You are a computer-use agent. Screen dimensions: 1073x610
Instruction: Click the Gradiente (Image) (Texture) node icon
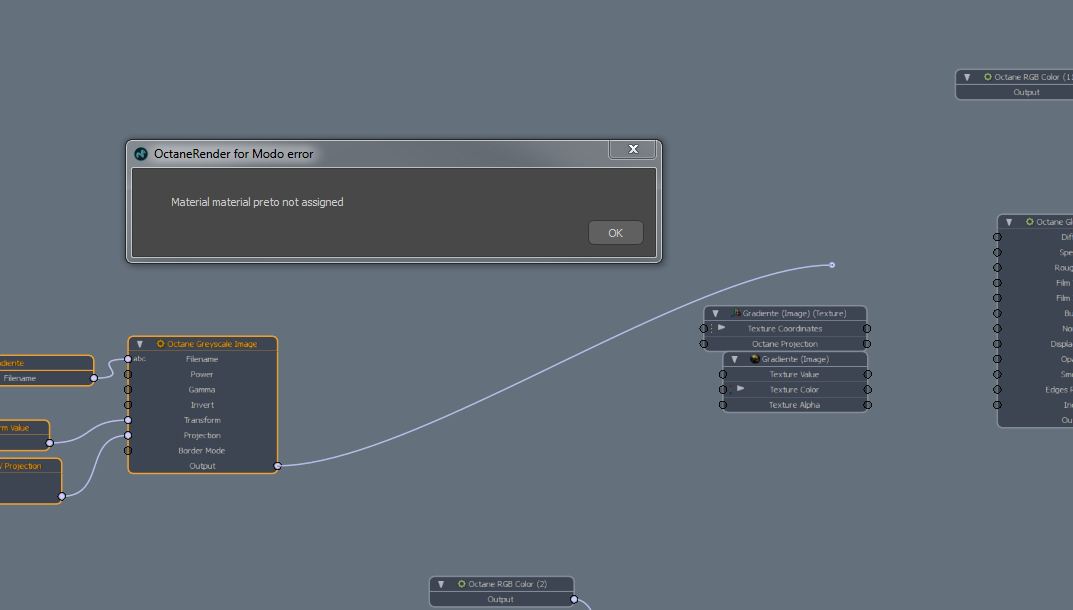tap(736, 313)
